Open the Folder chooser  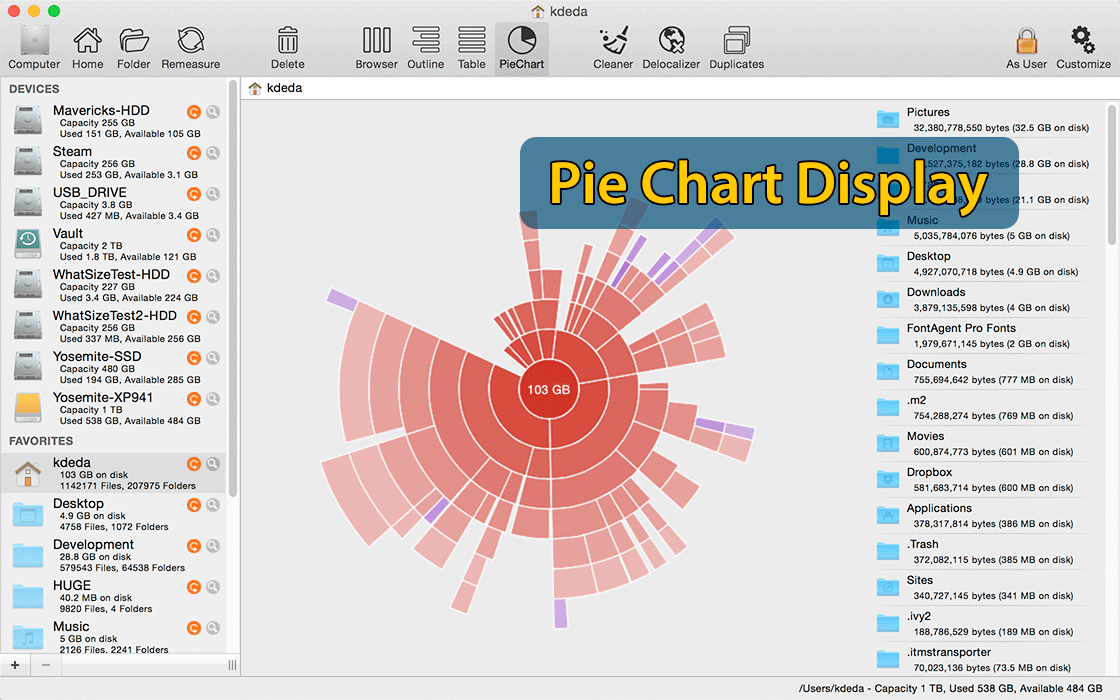point(133,47)
